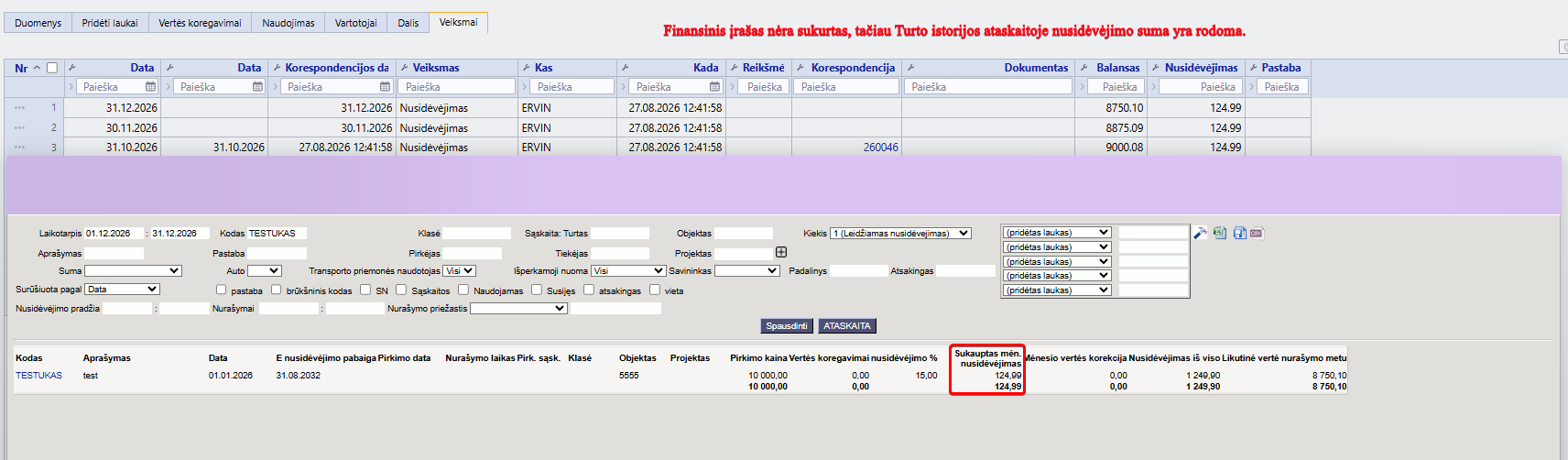Click the wrench icon in the Dokumentas header

click(x=910, y=68)
